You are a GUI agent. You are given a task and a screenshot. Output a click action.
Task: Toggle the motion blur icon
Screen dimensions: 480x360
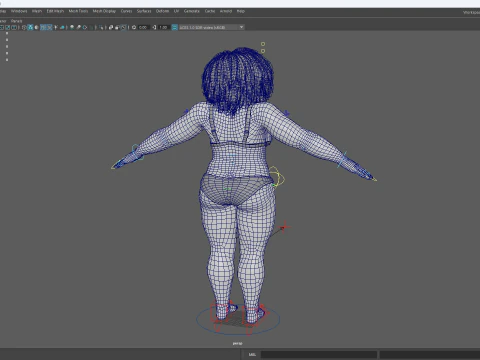pos(78,27)
